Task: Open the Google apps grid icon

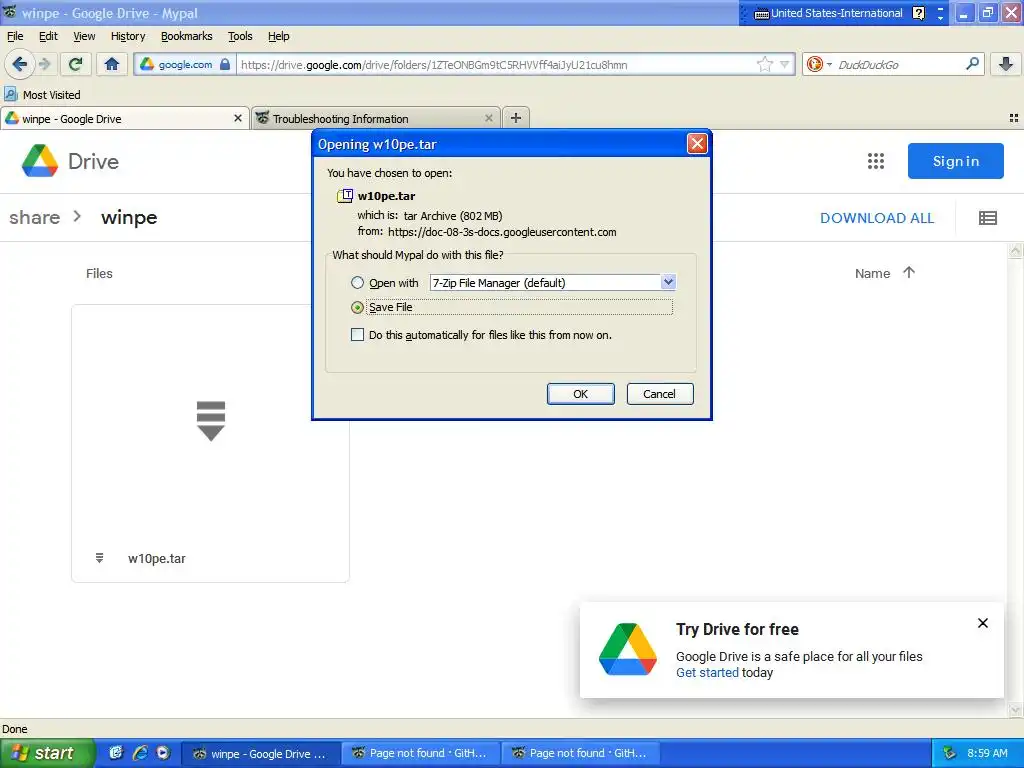Action: point(876,161)
